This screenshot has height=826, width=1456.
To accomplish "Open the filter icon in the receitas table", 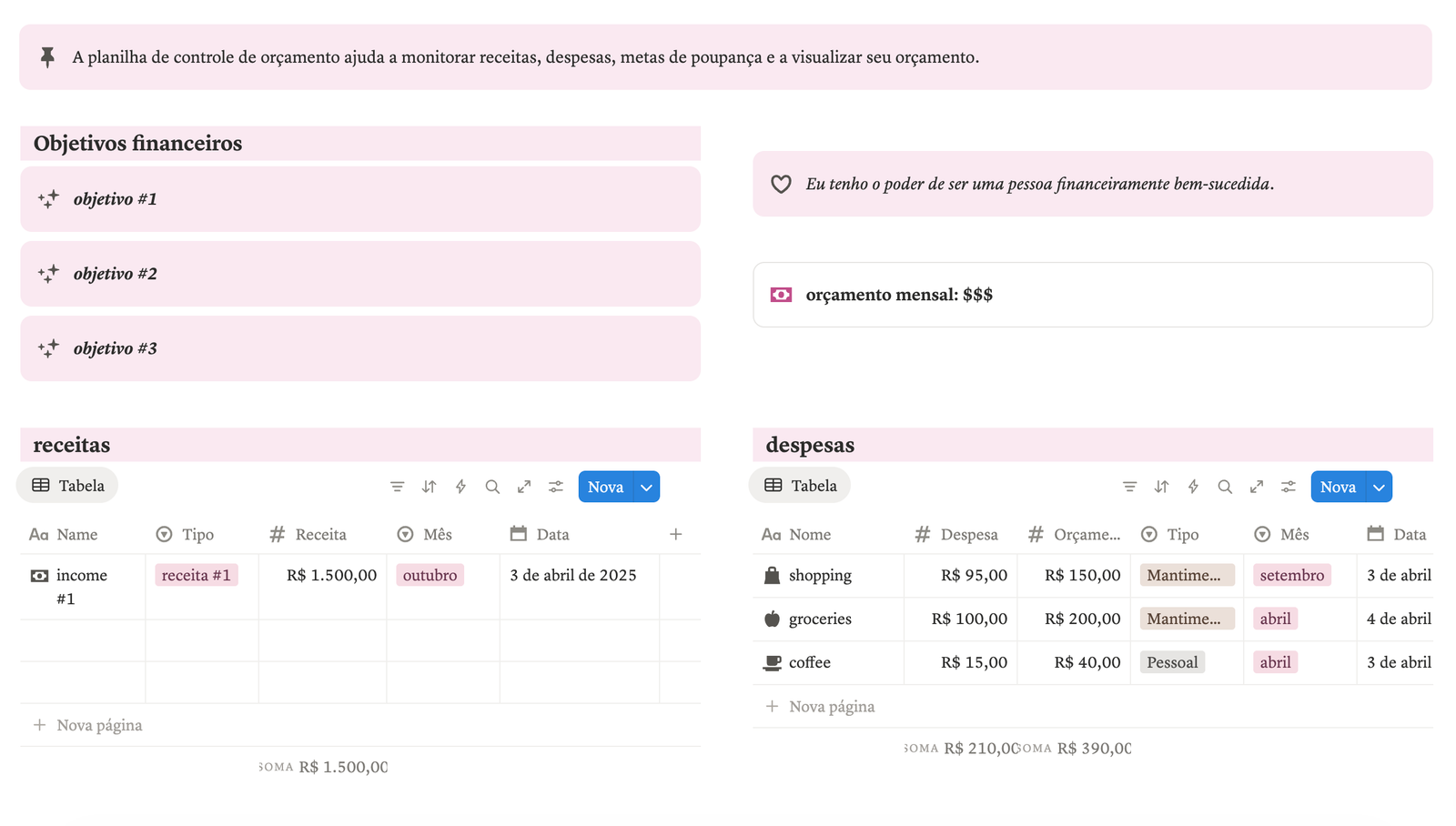I will (x=398, y=487).
